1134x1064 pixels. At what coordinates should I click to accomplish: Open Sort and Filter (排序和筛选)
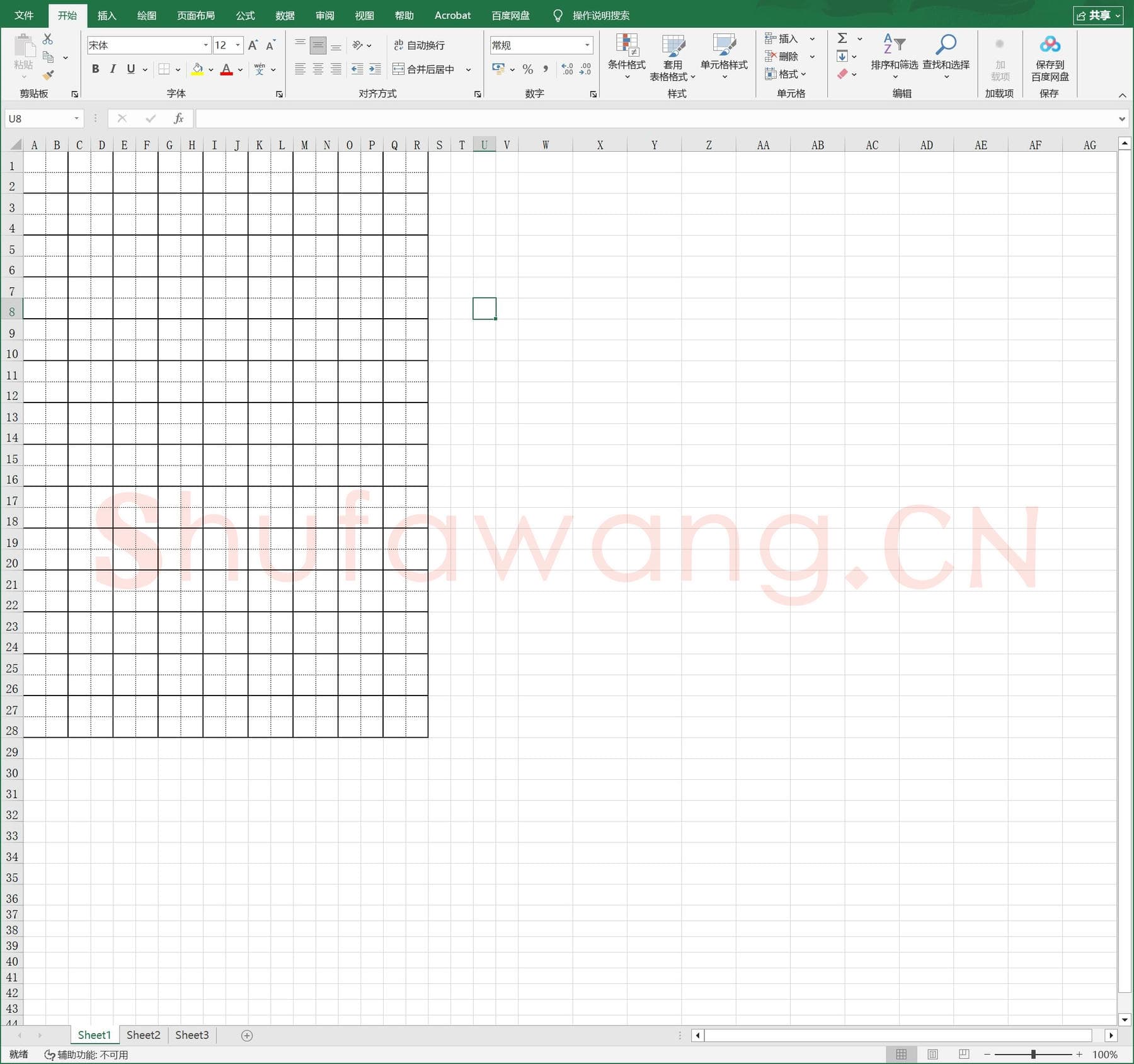click(895, 57)
